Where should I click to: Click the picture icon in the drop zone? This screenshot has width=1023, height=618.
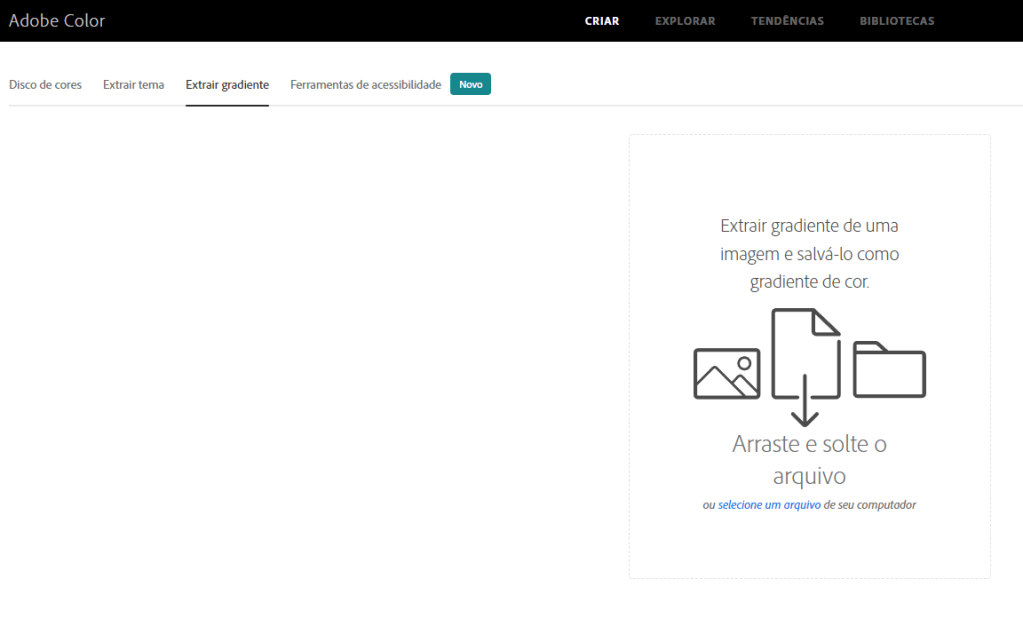[x=726, y=373]
